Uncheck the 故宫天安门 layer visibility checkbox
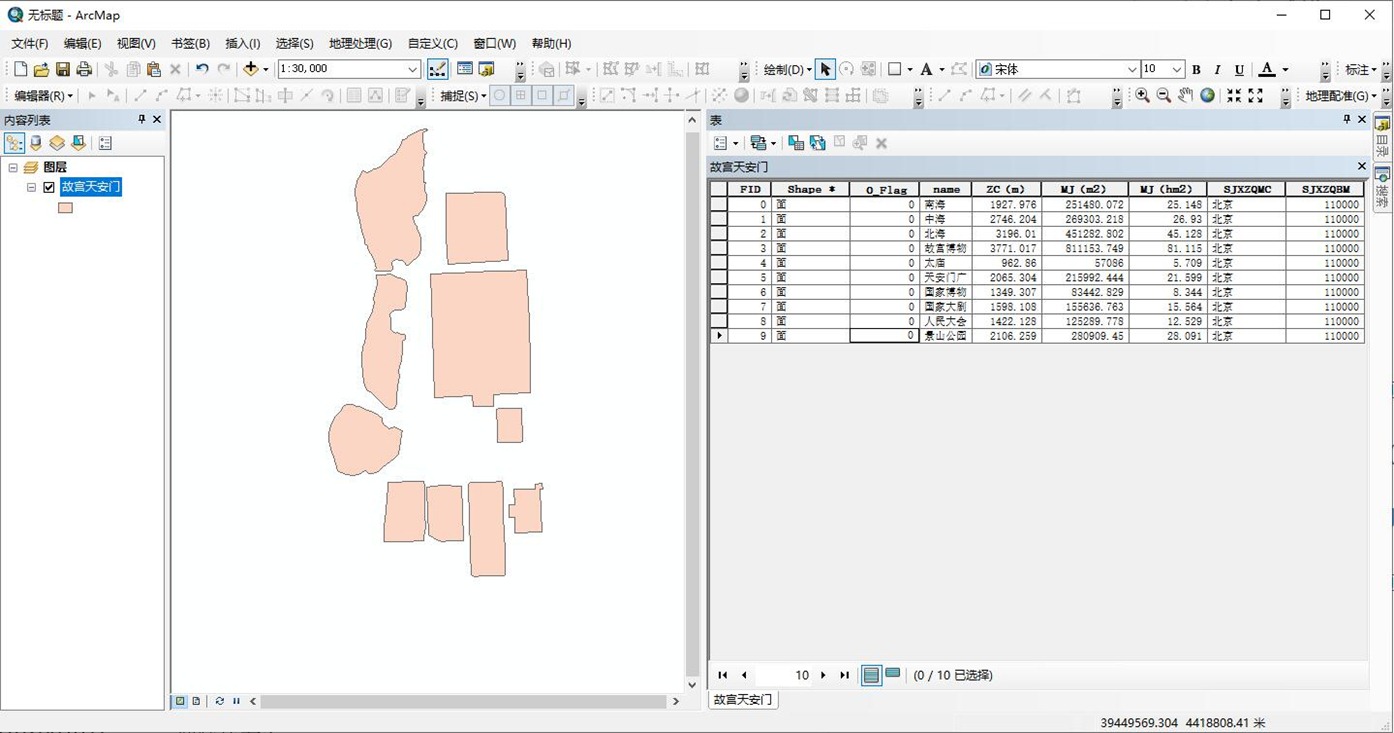Viewport: 1394px width, 733px height. [49, 187]
